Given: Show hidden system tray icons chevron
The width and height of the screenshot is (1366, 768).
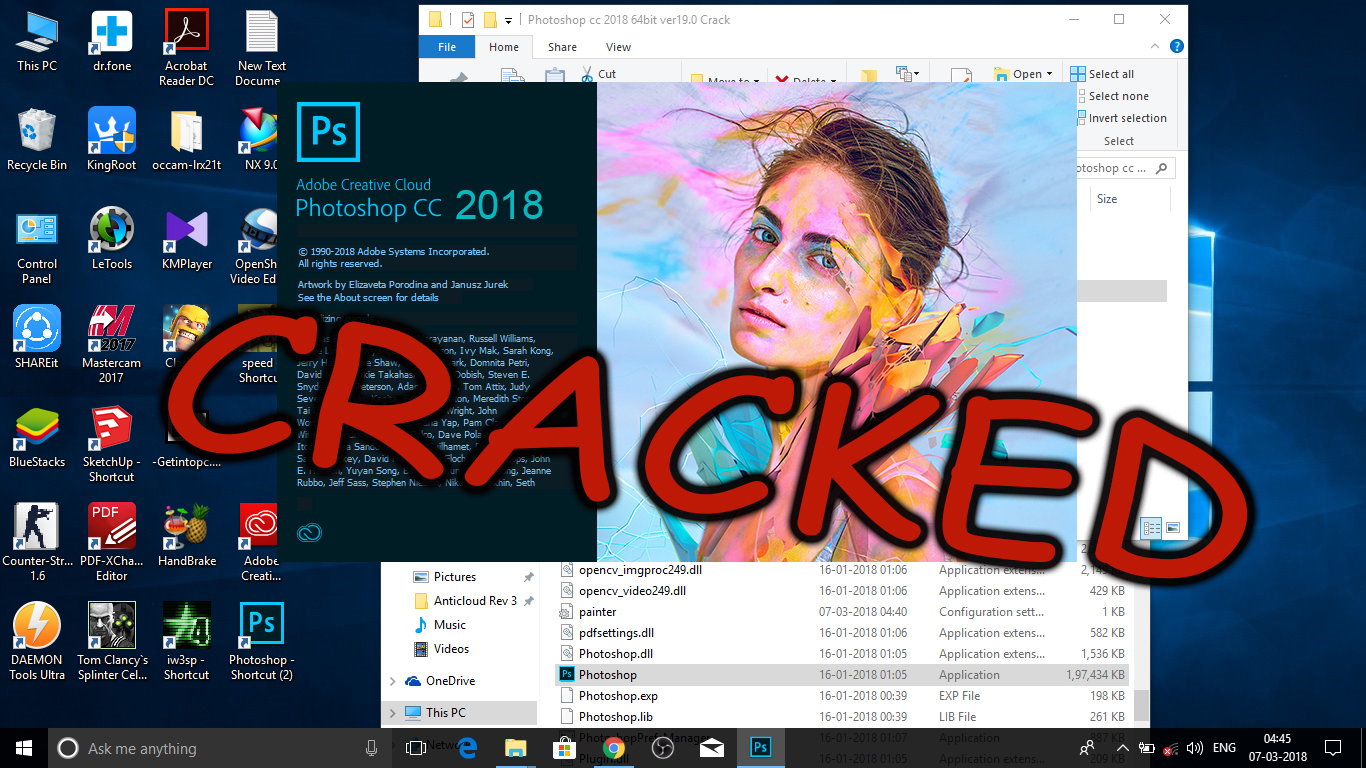Looking at the screenshot, I should tap(1123, 748).
